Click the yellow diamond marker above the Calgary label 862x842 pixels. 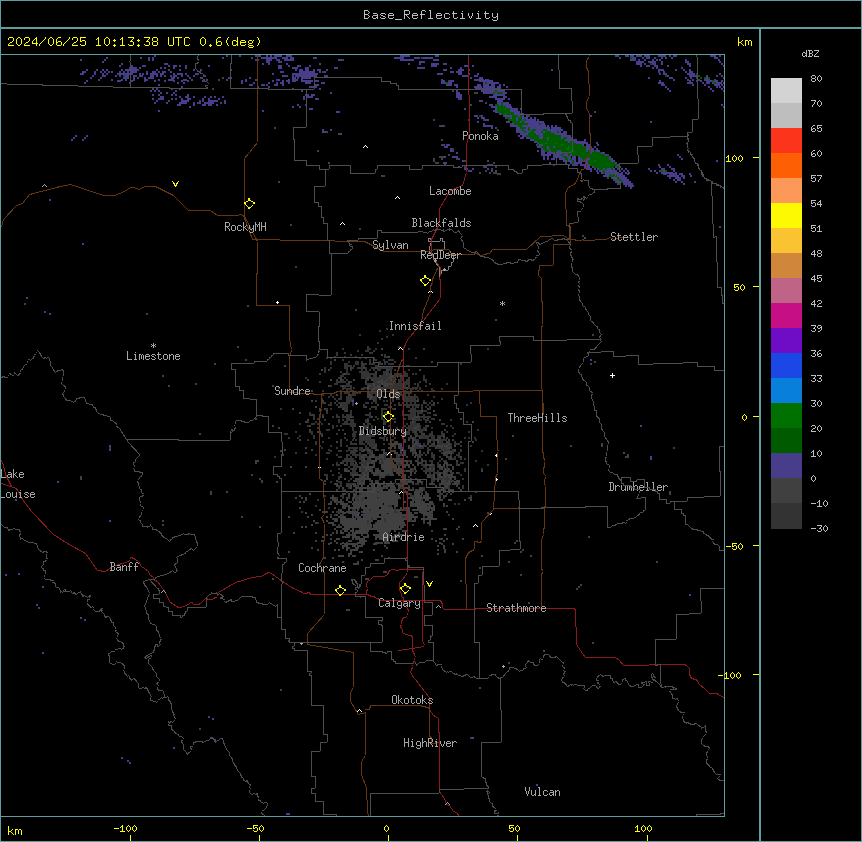pos(405,589)
